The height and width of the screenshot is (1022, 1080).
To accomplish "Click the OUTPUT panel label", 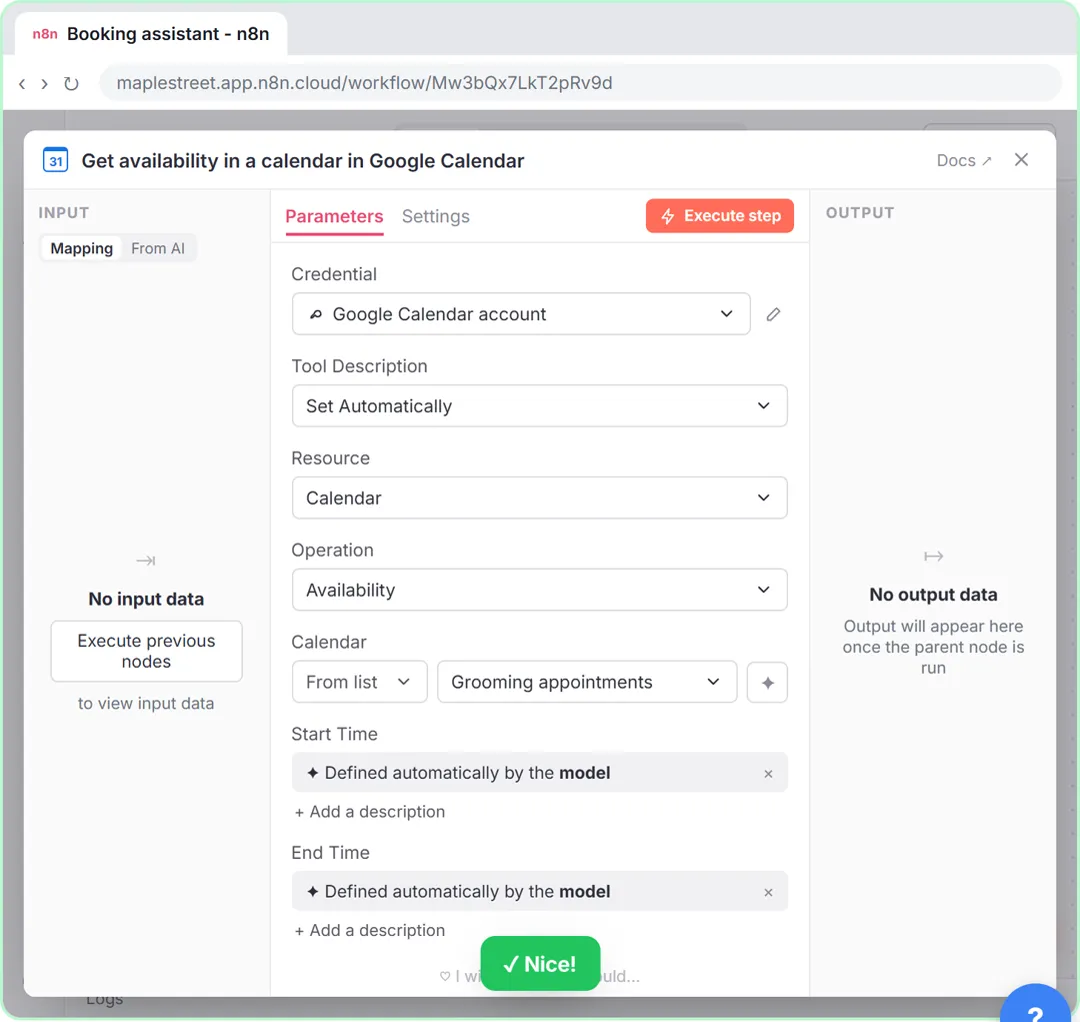I will 860,213.
